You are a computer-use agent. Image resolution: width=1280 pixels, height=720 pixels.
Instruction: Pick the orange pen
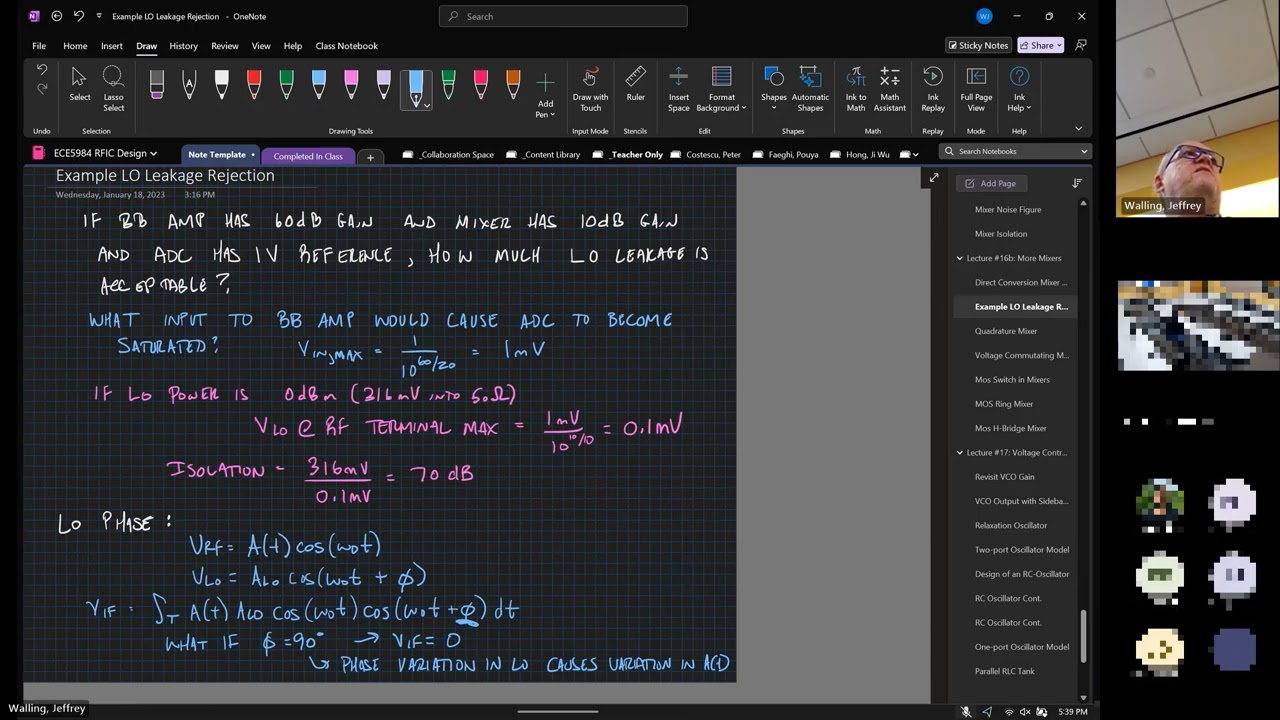(x=513, y=84)
